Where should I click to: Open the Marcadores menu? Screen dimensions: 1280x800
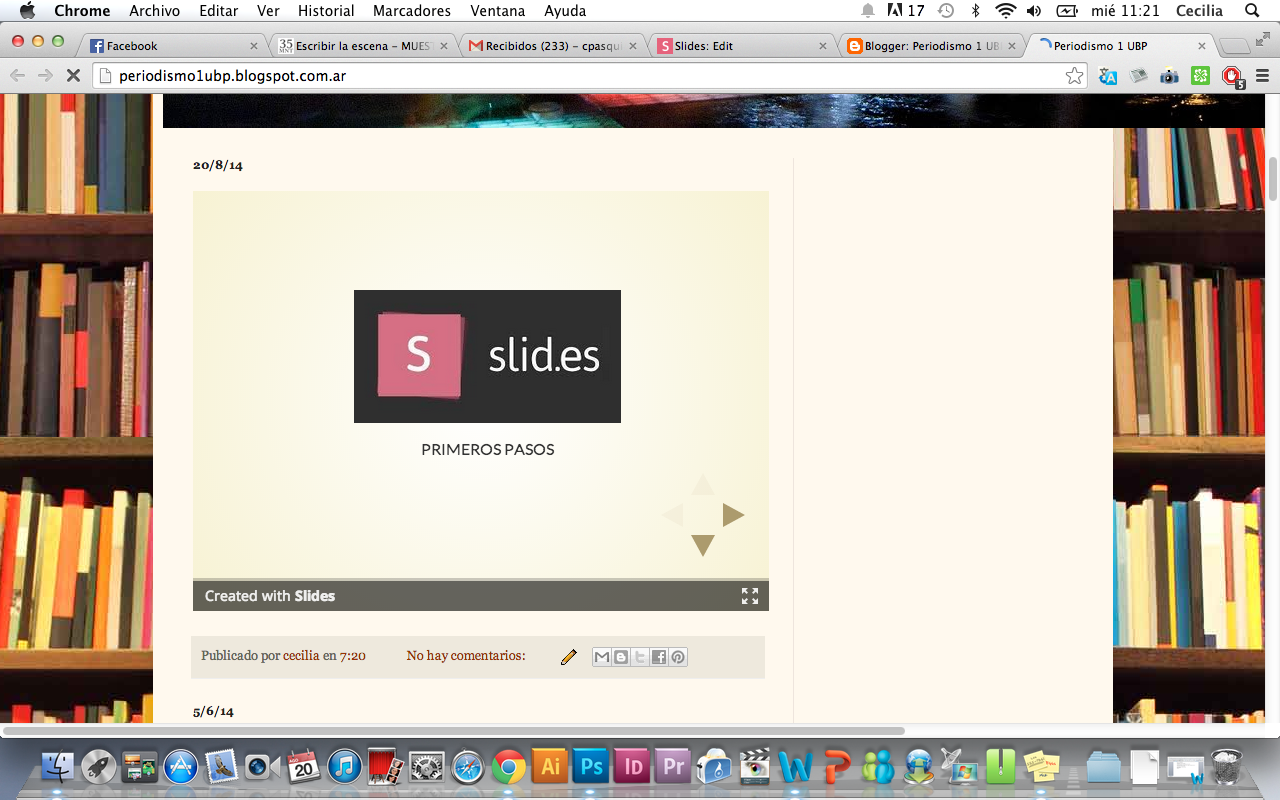pyautogui.click(x=412, y=11)
